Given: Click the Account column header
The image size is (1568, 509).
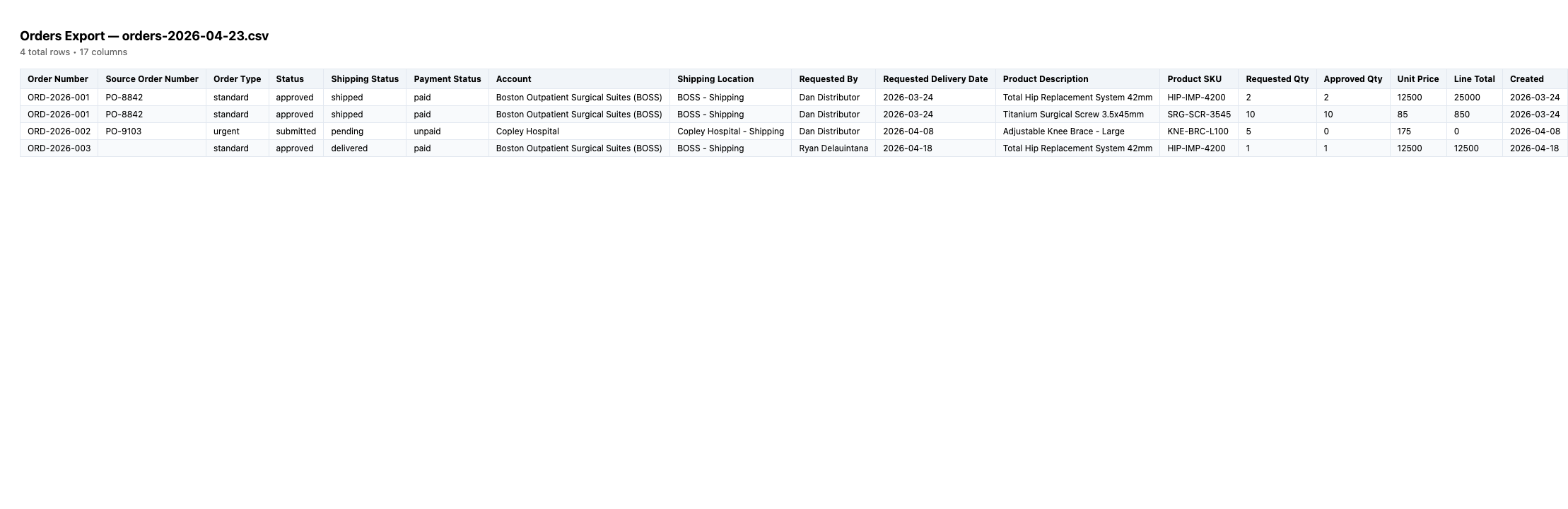Looking at the screenshot, I should click(579, 79).
